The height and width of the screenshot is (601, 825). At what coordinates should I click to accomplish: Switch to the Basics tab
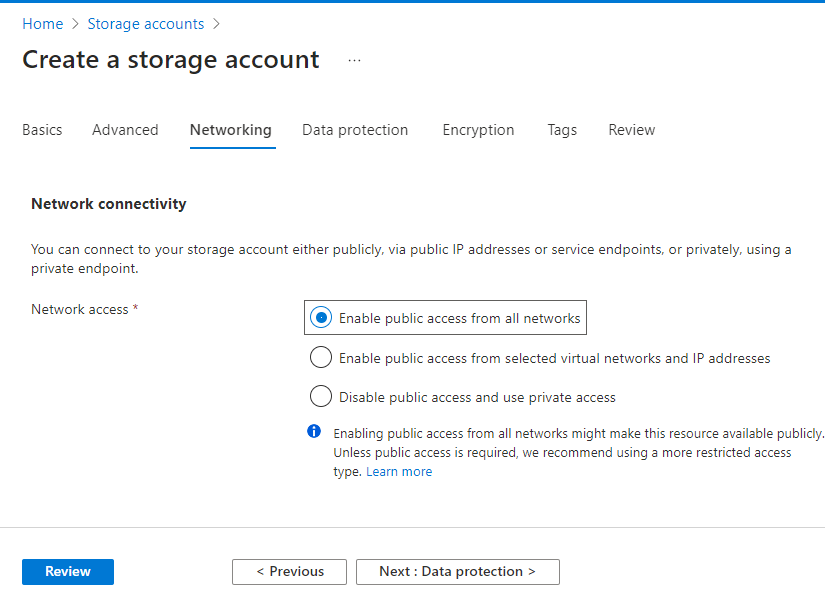tap(42, 130)
